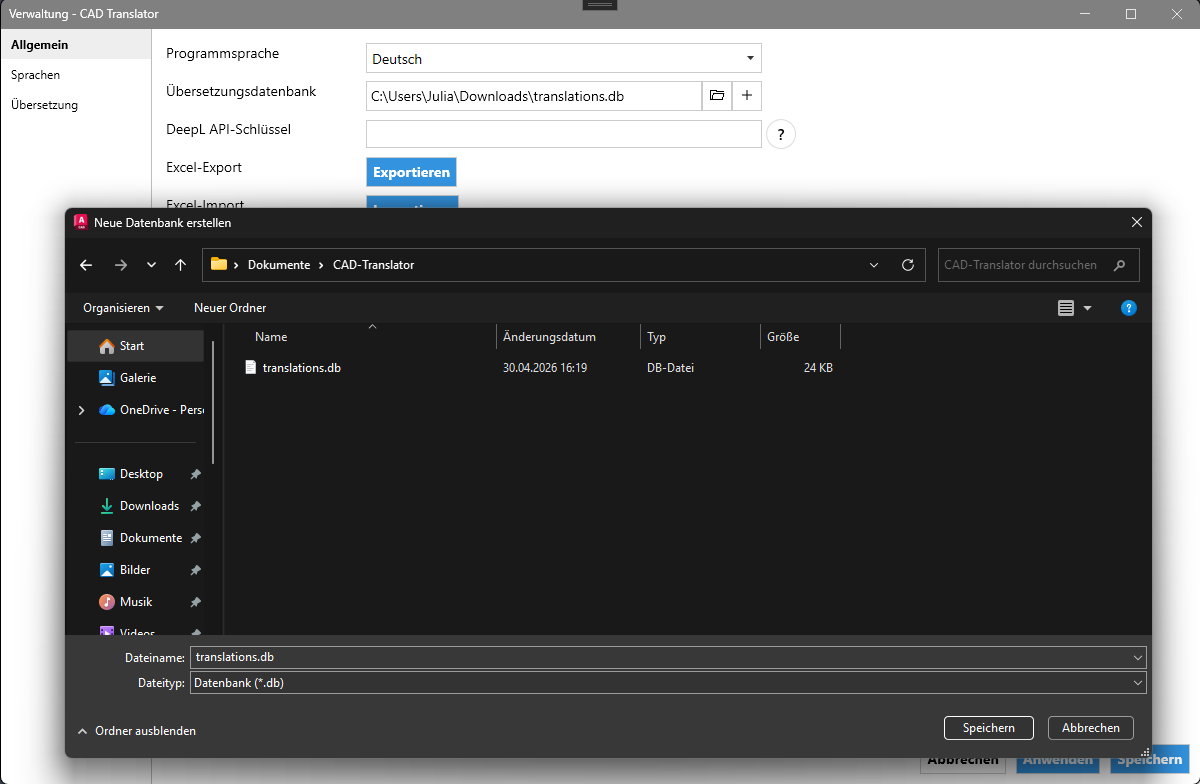
Task: Click the pin icon next to Musik
Action: [x=196, y=602]
